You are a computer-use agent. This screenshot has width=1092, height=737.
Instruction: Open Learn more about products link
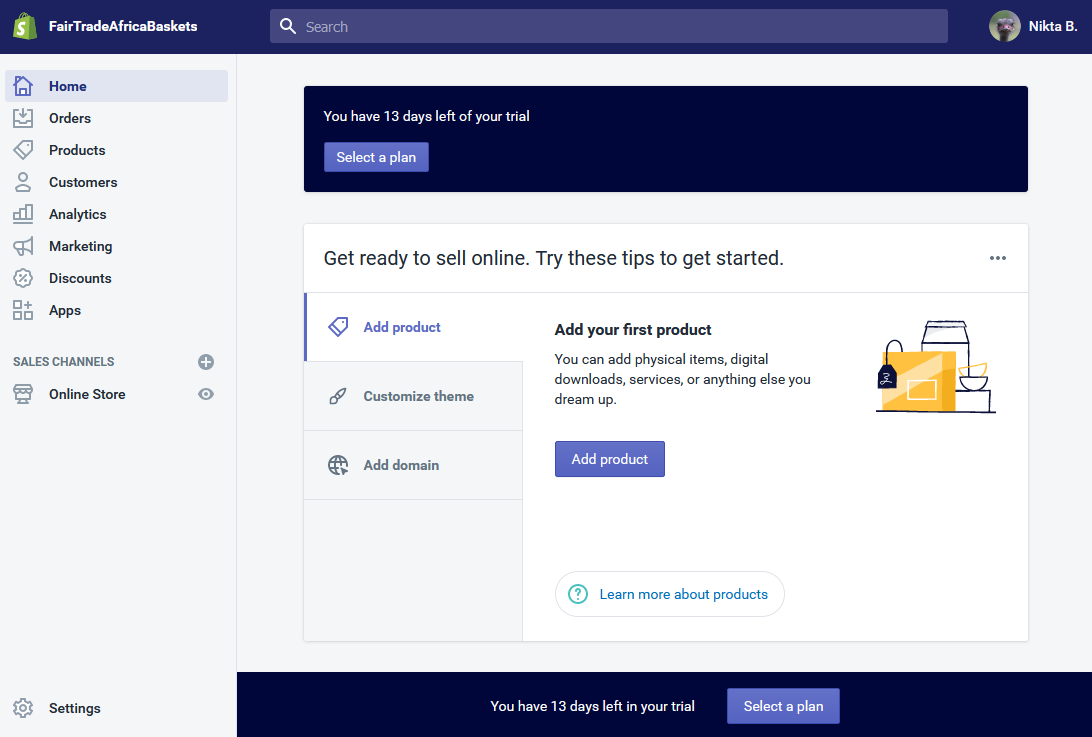[669, 594]
